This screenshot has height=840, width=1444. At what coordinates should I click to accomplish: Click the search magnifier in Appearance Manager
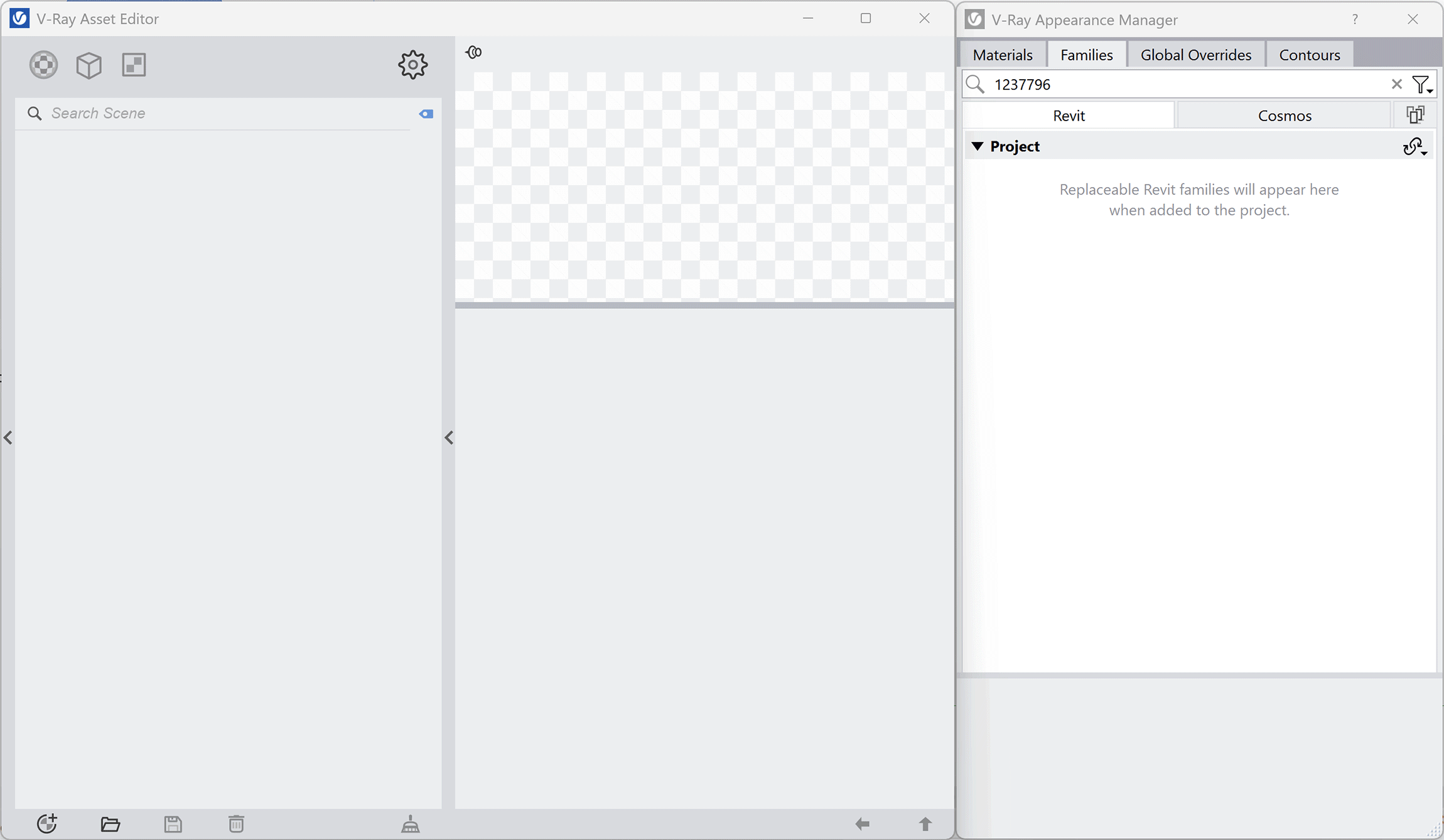tap(975, 84)
